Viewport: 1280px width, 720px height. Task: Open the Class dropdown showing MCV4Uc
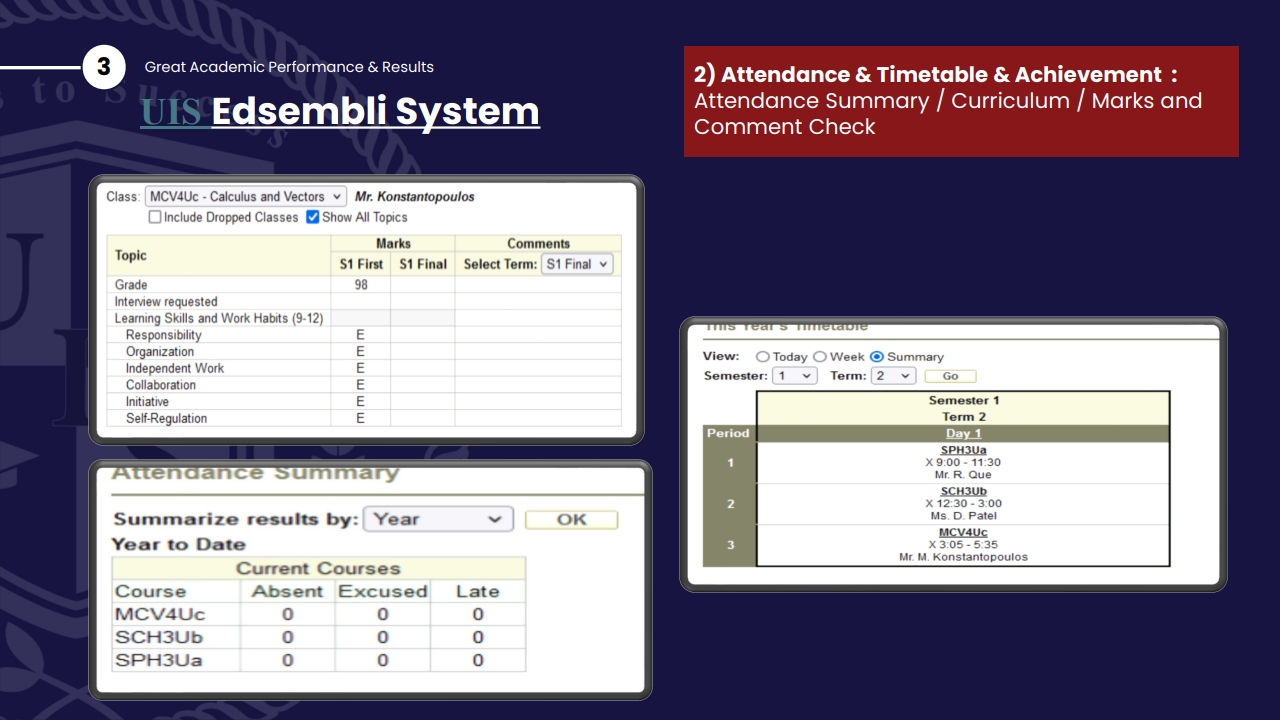(x=245, y=197)
